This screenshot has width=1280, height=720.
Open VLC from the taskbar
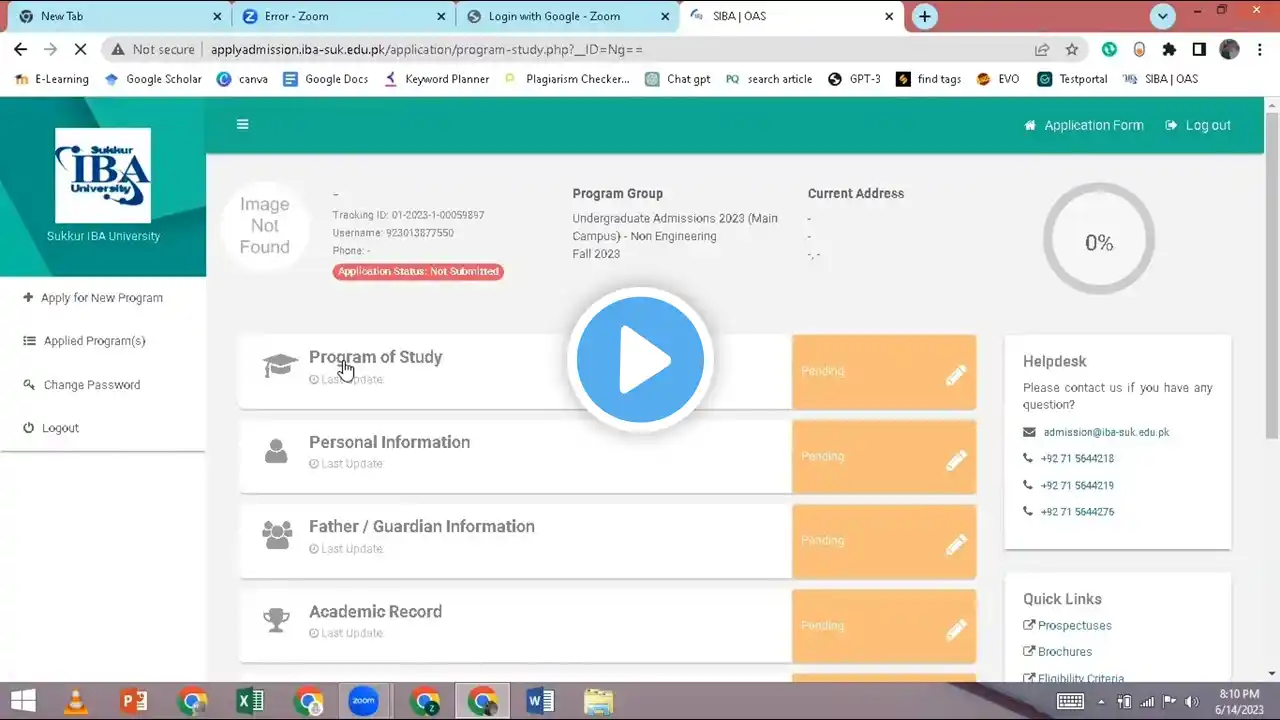75,701
